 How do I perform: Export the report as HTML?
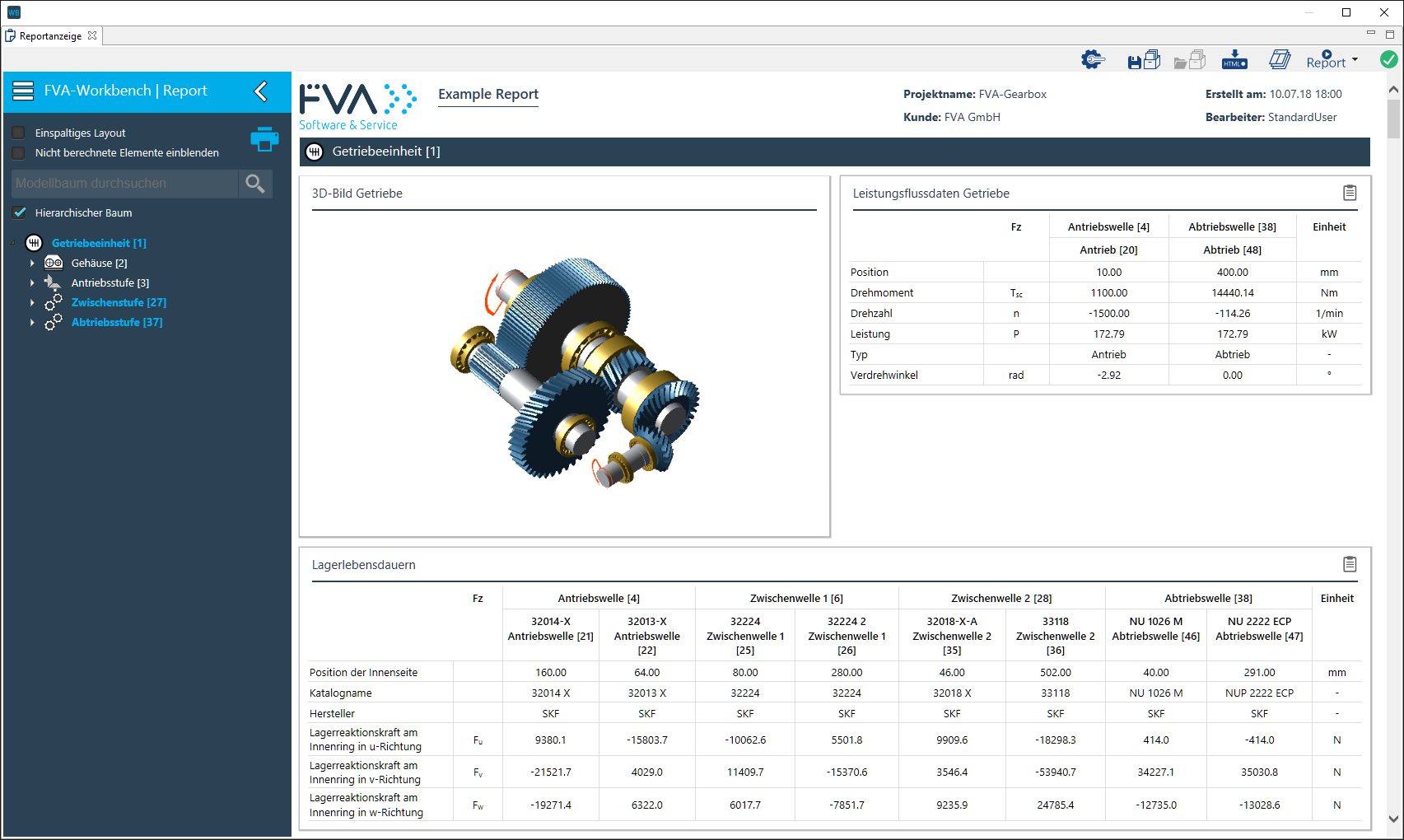1234,60
